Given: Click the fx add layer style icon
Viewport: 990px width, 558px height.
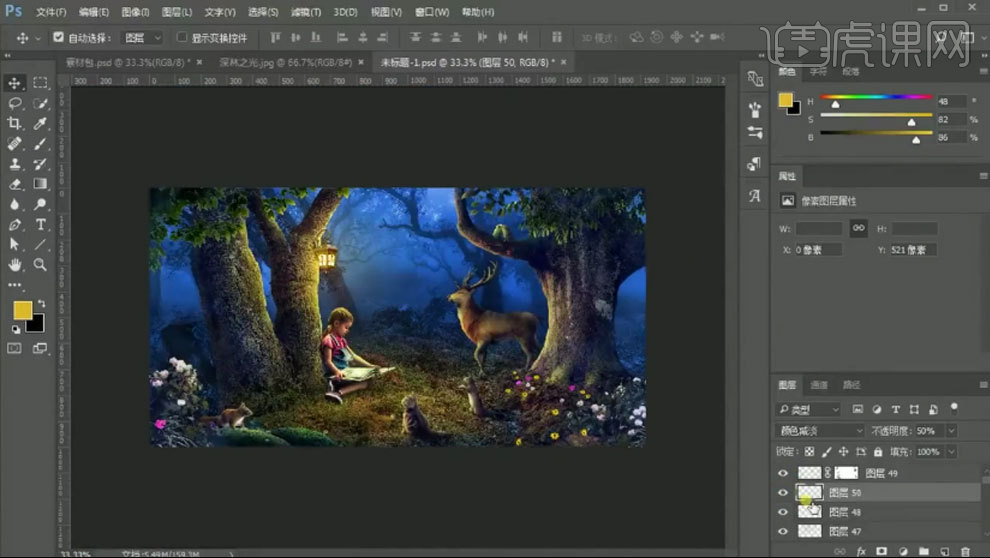Looking at the screenshot, I should click(861, 551).
